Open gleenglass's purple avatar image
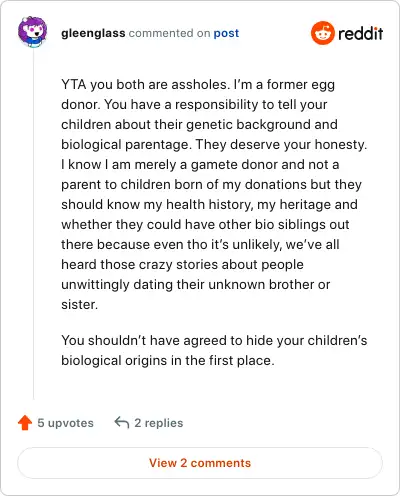Screen dimensions: 400x496 [32, 32]
